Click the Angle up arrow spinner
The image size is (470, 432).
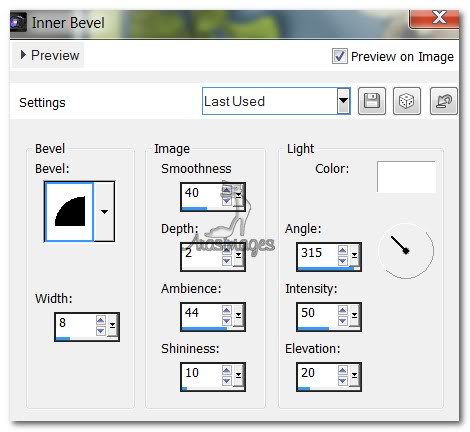[343, 250]
